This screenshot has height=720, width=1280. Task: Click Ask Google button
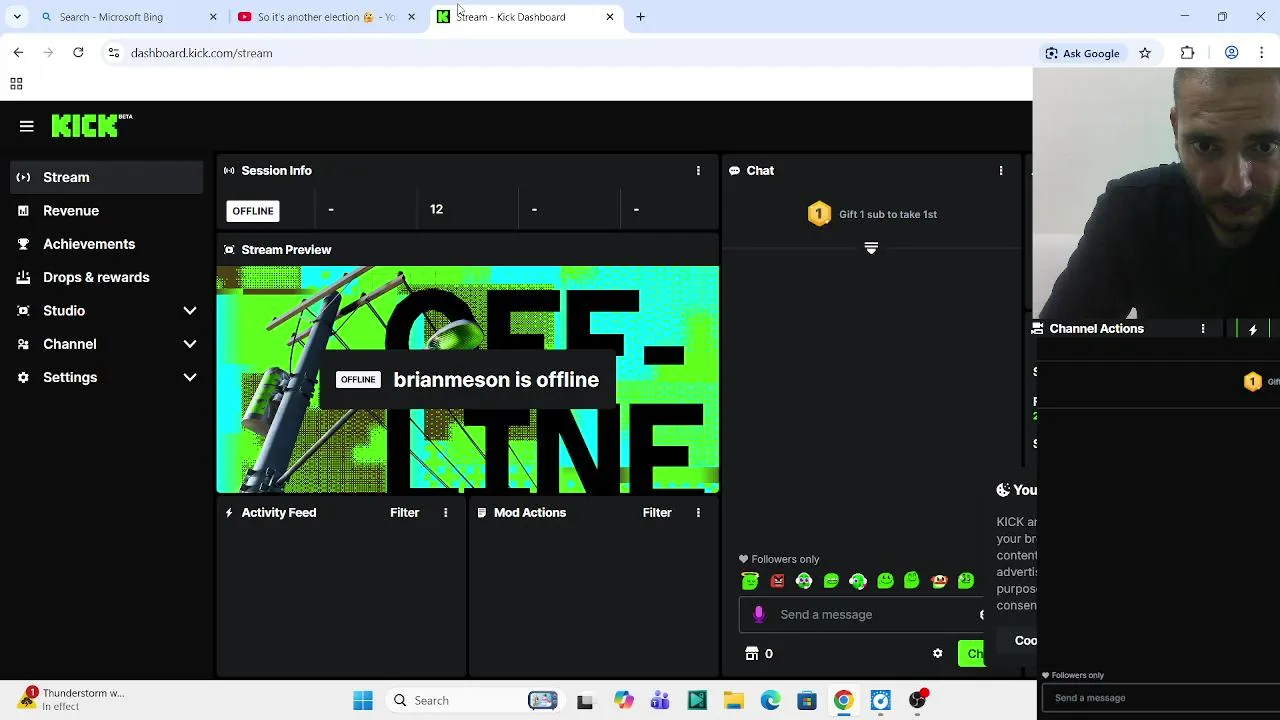coord(1082,53)
